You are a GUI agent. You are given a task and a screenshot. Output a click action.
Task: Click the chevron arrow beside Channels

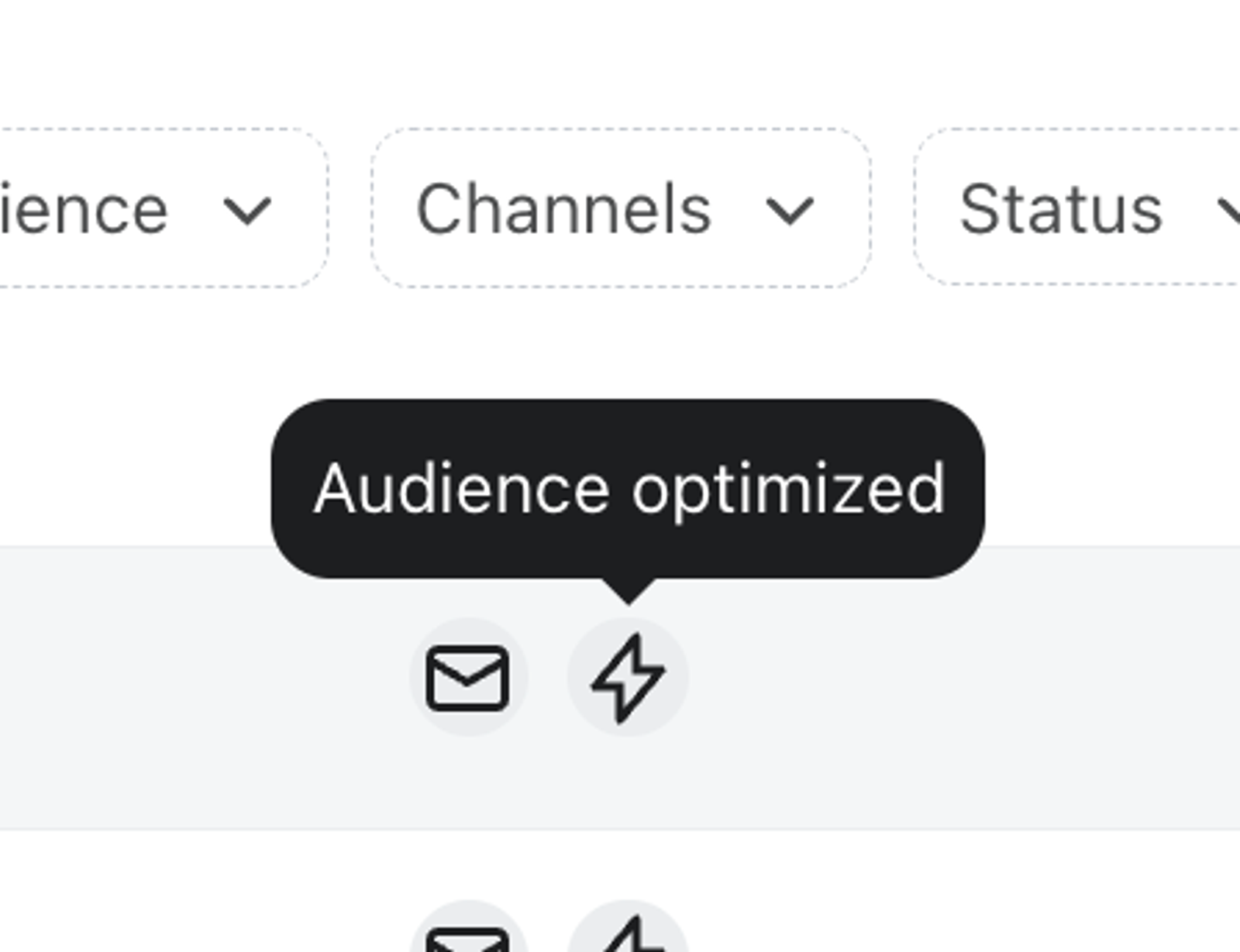[x=789, y=211]
